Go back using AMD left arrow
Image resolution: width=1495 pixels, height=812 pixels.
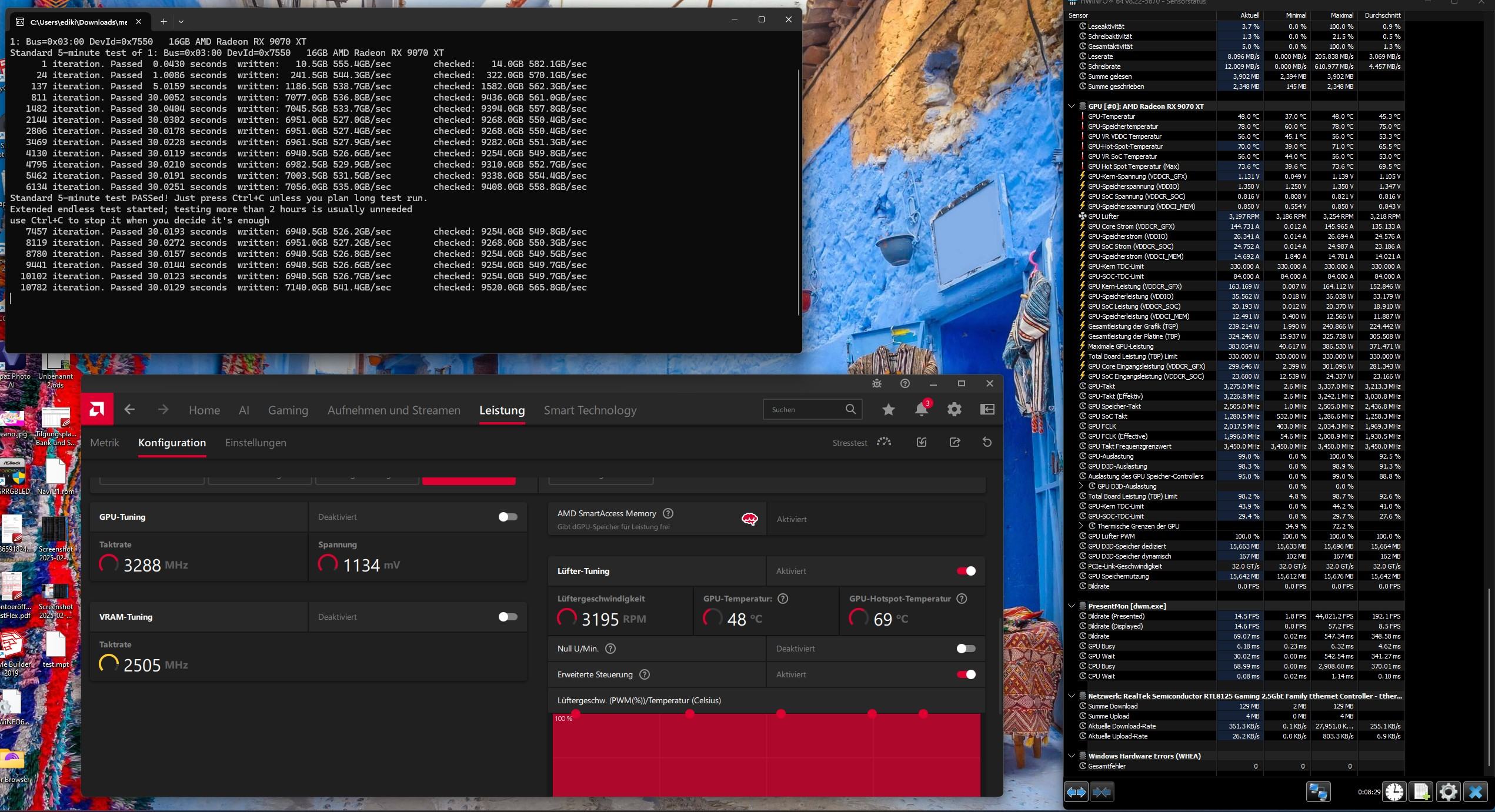(x=129, y=409)
